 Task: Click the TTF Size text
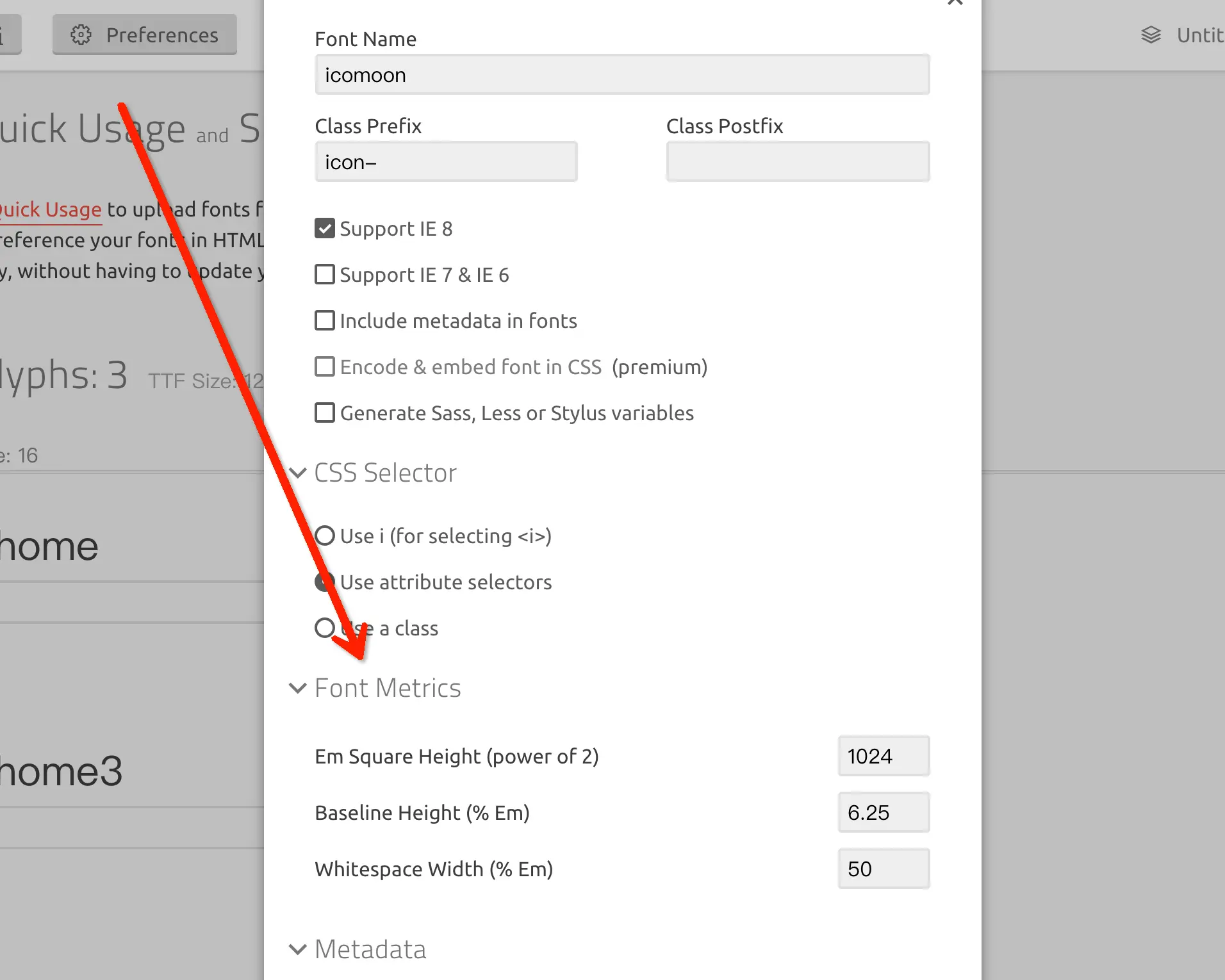click(x=206, y=381)
